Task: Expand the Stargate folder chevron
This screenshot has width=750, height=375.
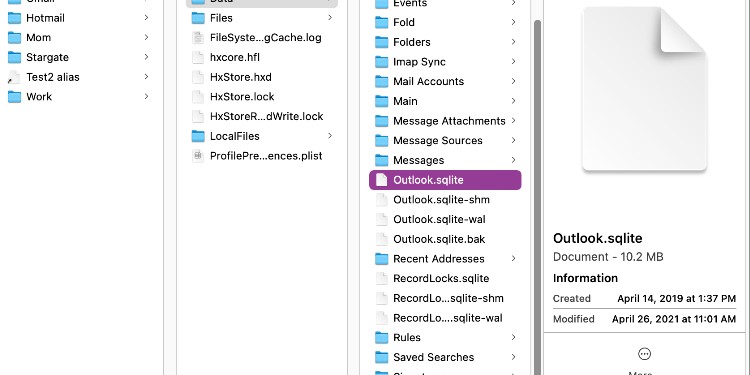Action: tap(146, 57)
